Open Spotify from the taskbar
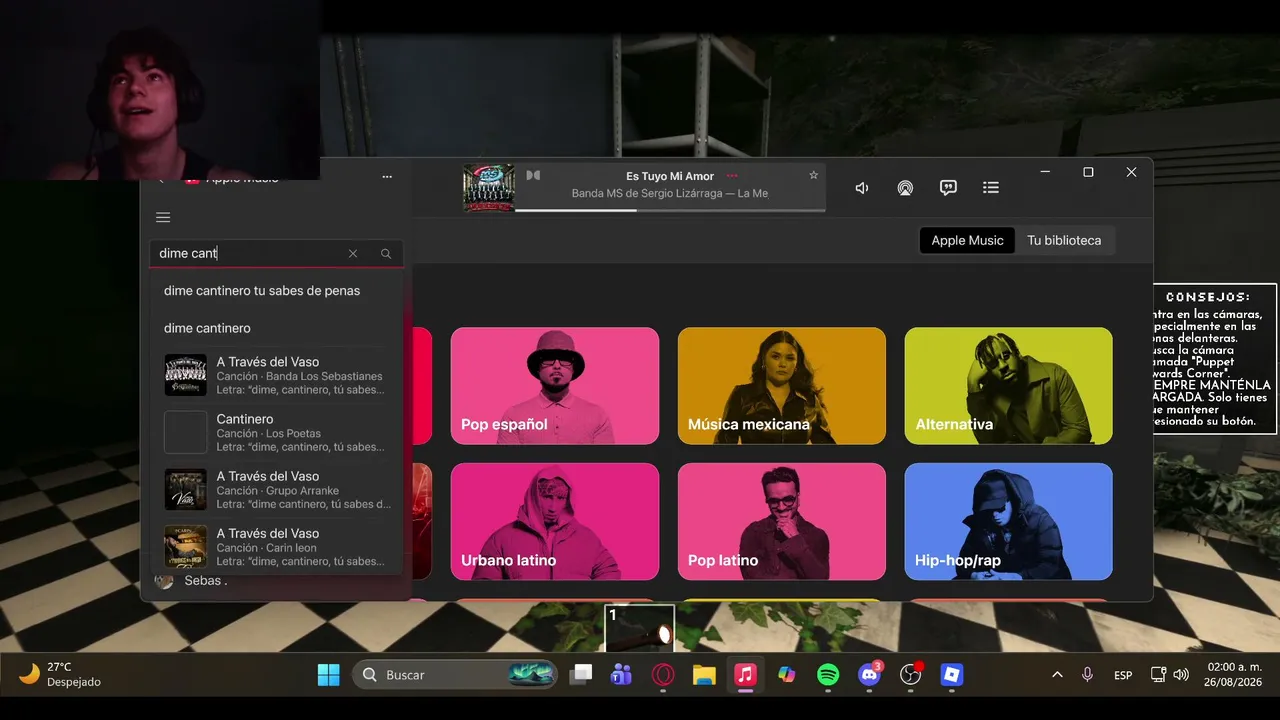This screenshot has height=720, width=1280. pos(828,675)
